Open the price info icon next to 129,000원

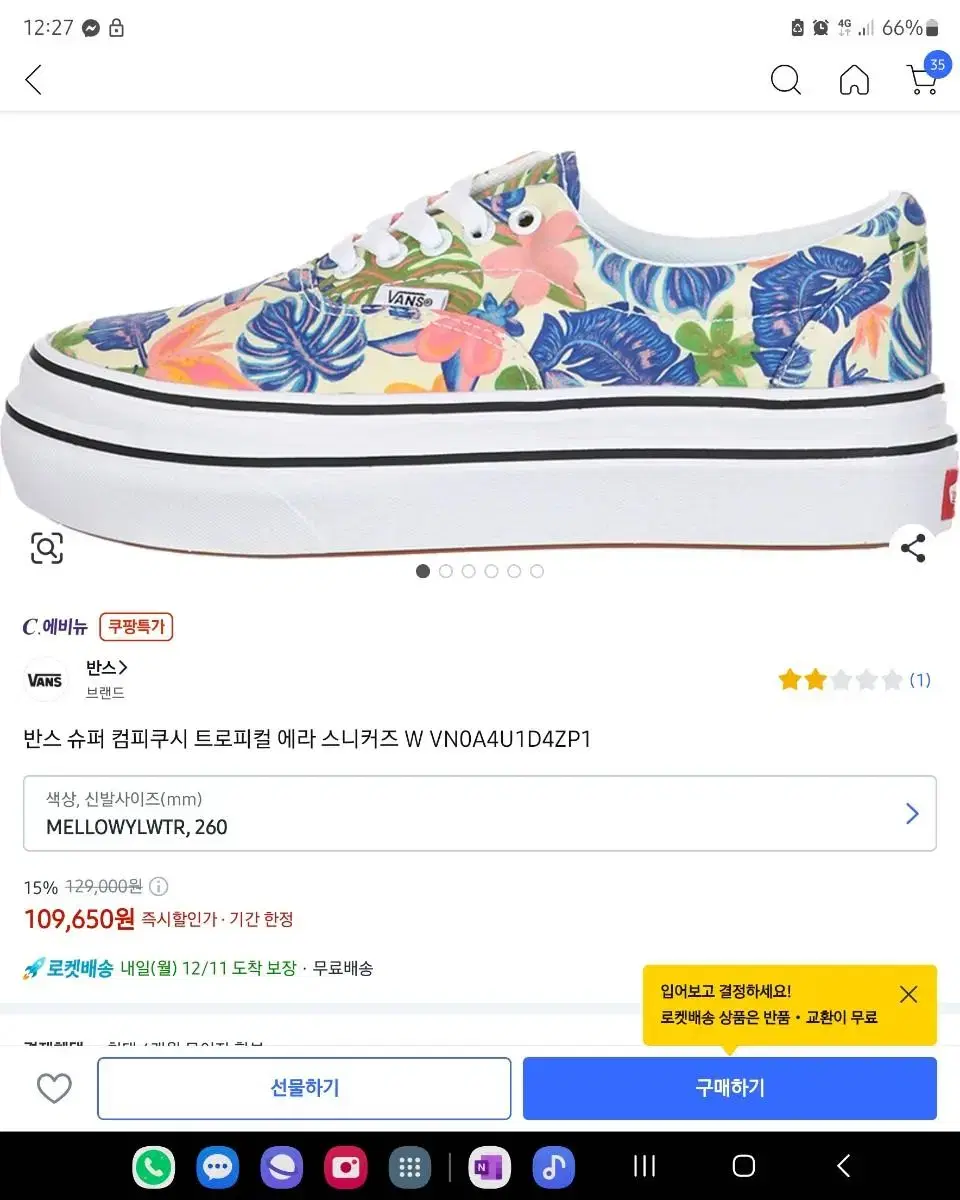159,886
